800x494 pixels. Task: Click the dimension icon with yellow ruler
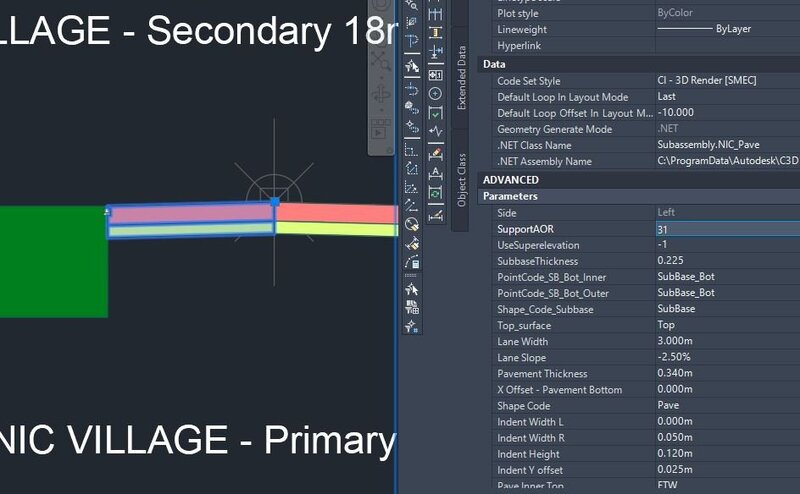click(435, 33)
